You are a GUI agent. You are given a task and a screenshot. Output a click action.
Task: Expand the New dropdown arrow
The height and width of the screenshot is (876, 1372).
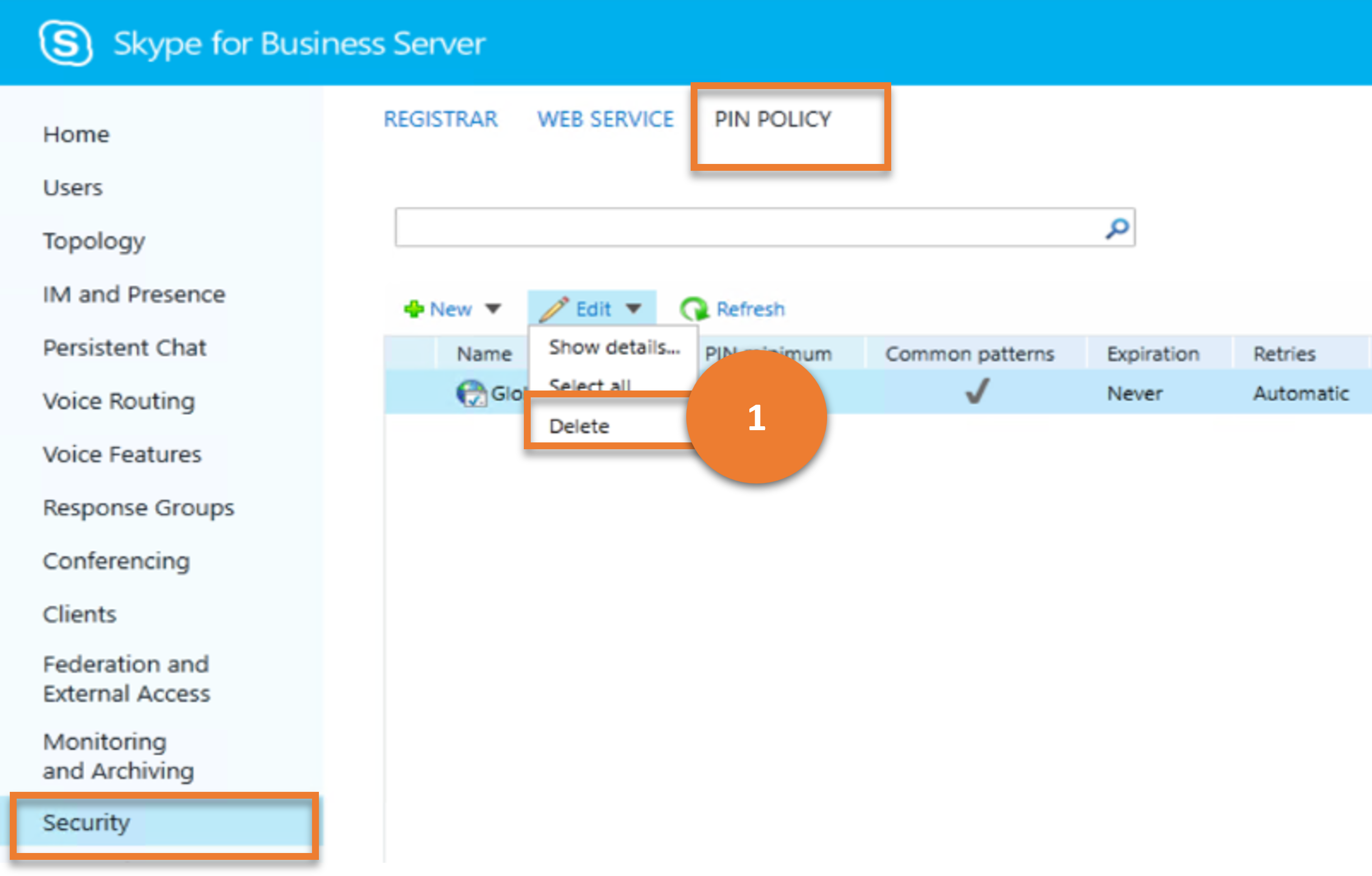coord(493,309)
